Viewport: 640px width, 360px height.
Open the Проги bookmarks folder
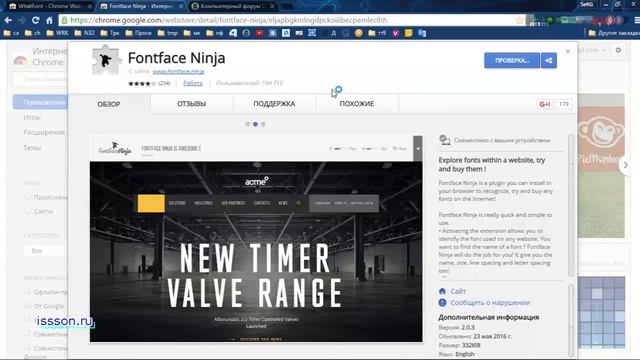tap(138, 33)
